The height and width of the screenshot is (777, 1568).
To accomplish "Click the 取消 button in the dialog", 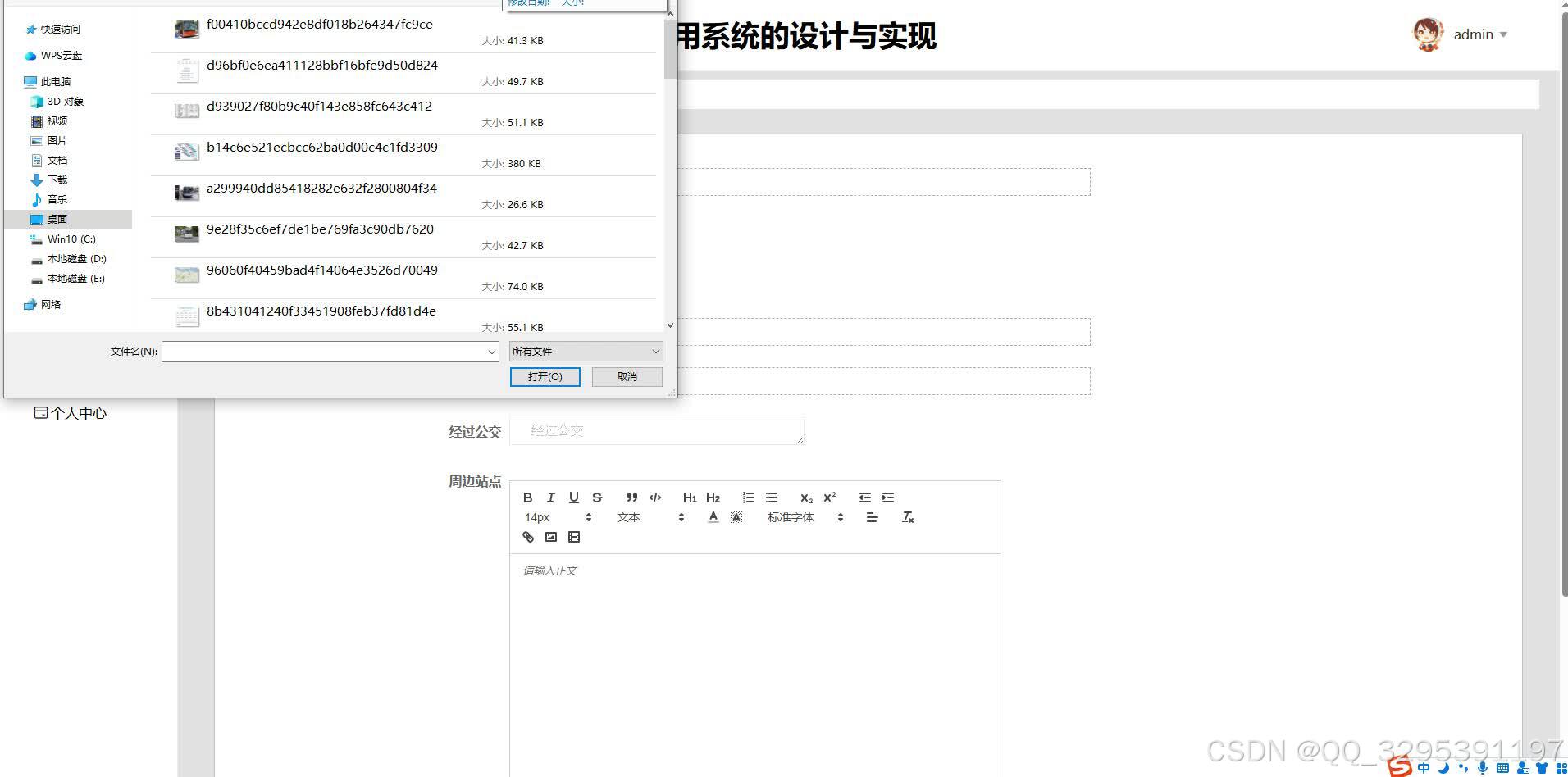I will pos(627,376).
